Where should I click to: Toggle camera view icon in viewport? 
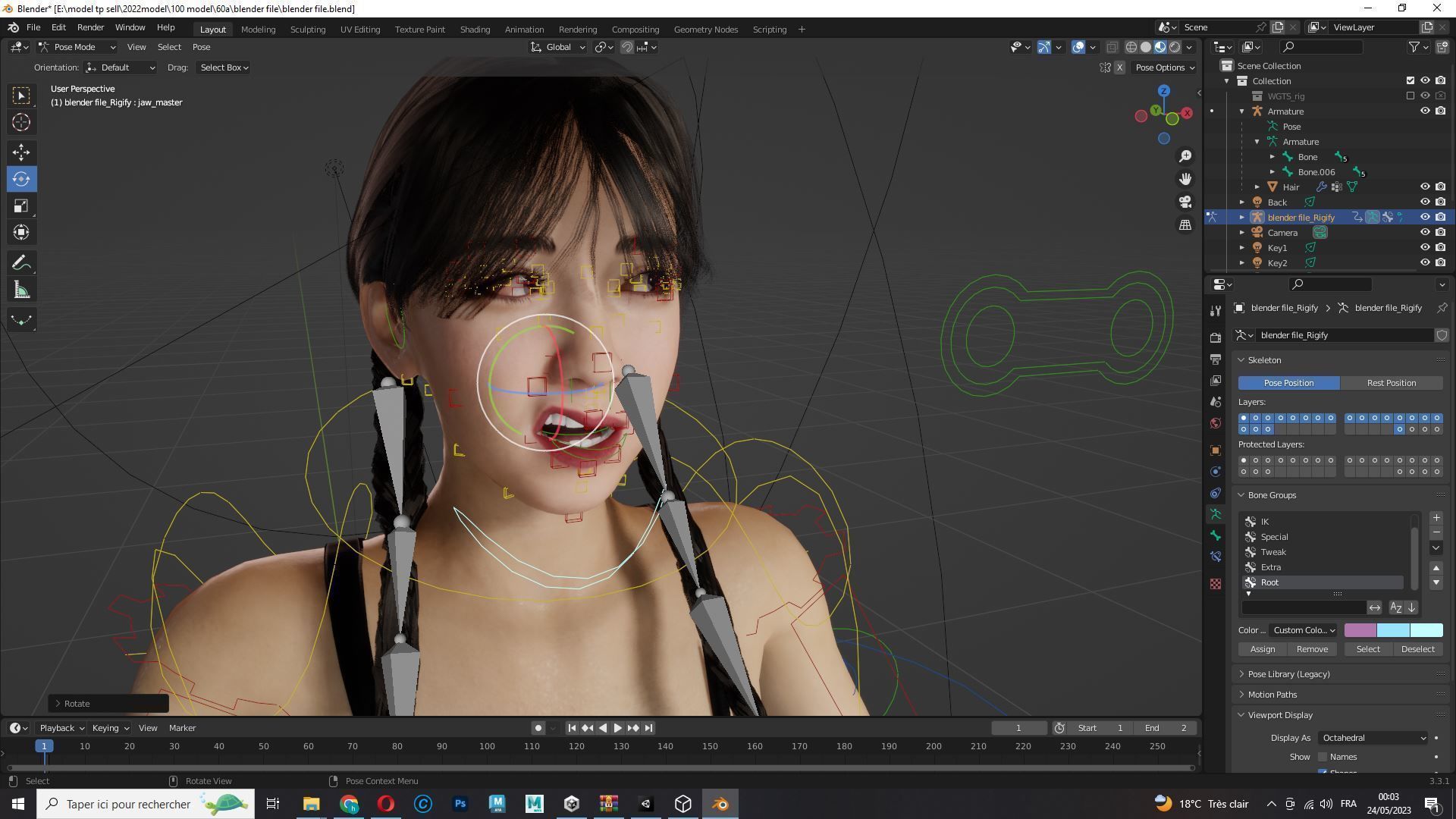(x=1185, y=202)
